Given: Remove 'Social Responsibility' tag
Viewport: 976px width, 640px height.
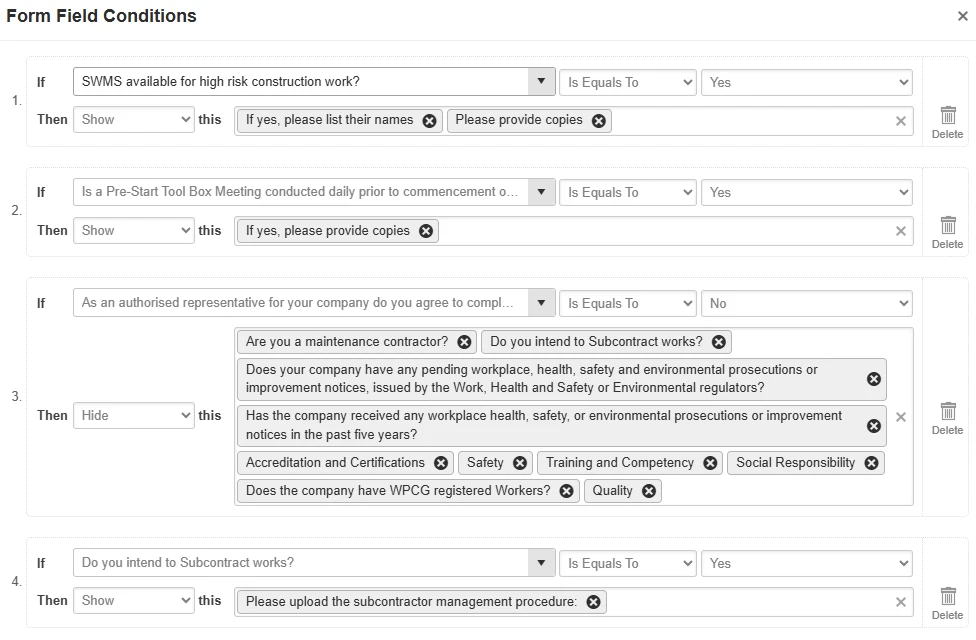Looking at the screenshot, I should click(x=871, y=463).
